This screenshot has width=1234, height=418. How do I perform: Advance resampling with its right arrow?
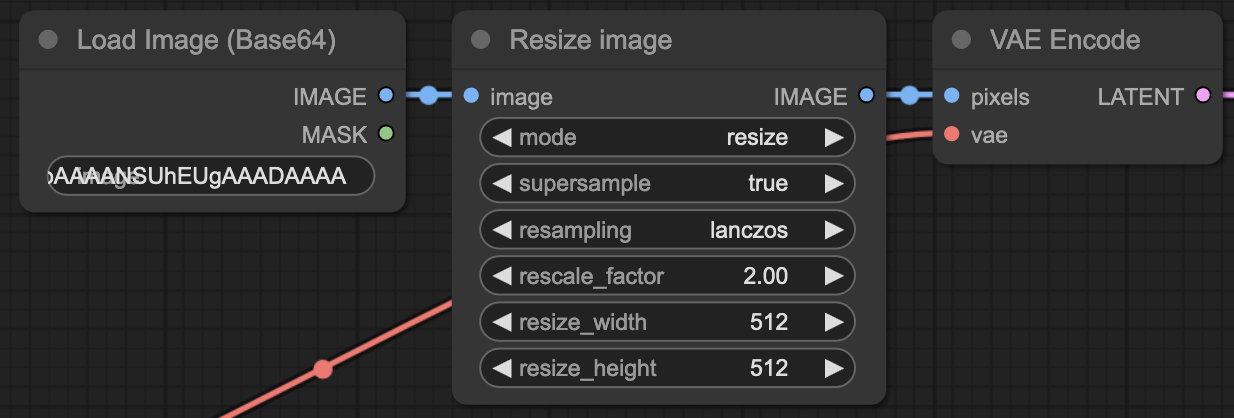pyautogui.click(x=833, y=230)
